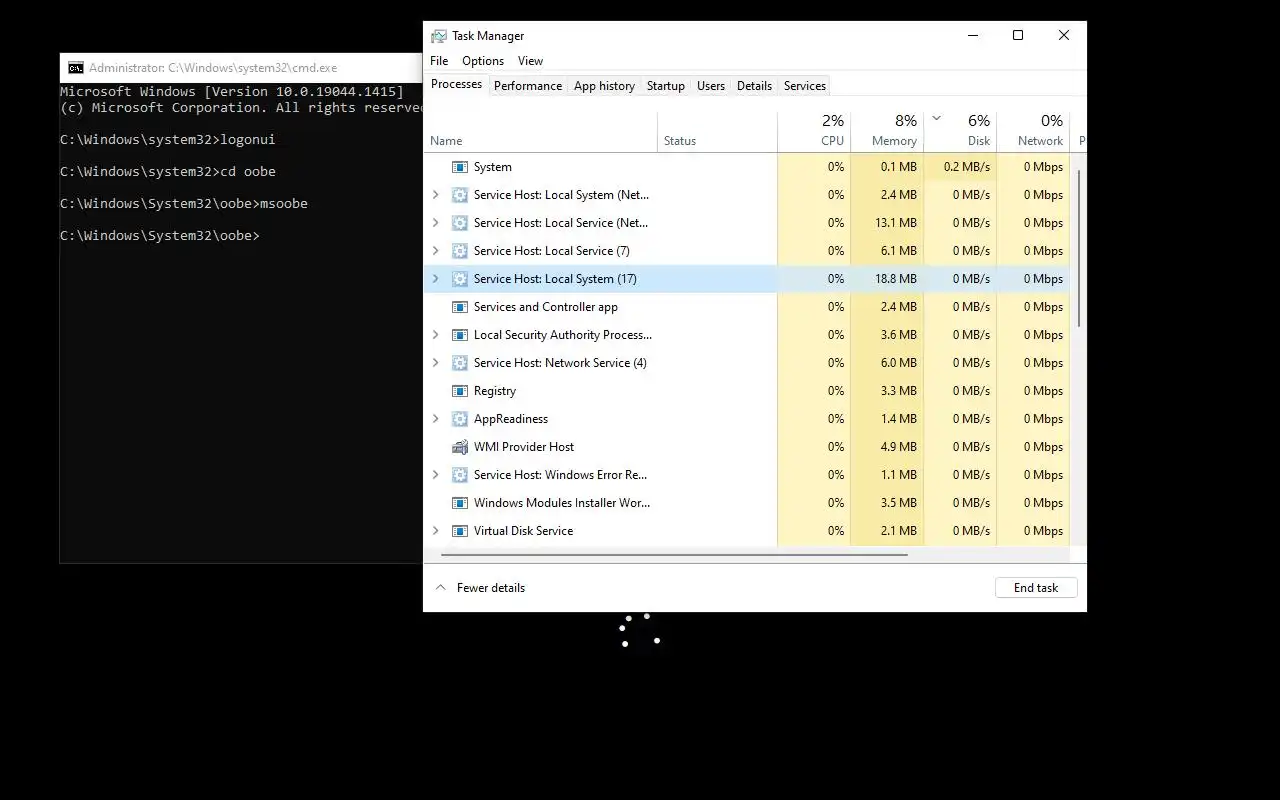Click the End task button
The height and width of the screenshot is (800, 1280).
point(1036,588)
